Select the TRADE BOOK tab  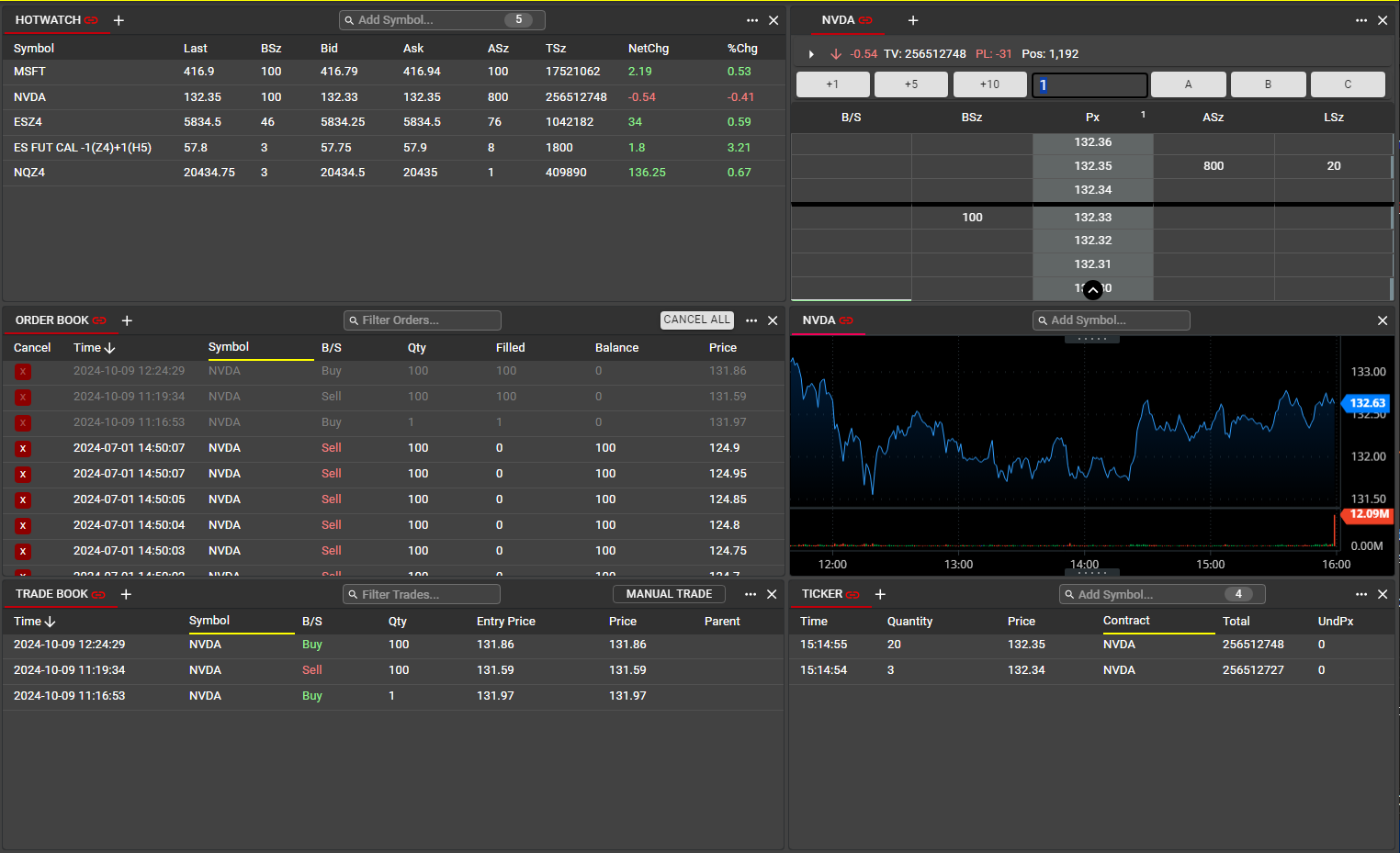pyautogui.click(x=51, y=594)
